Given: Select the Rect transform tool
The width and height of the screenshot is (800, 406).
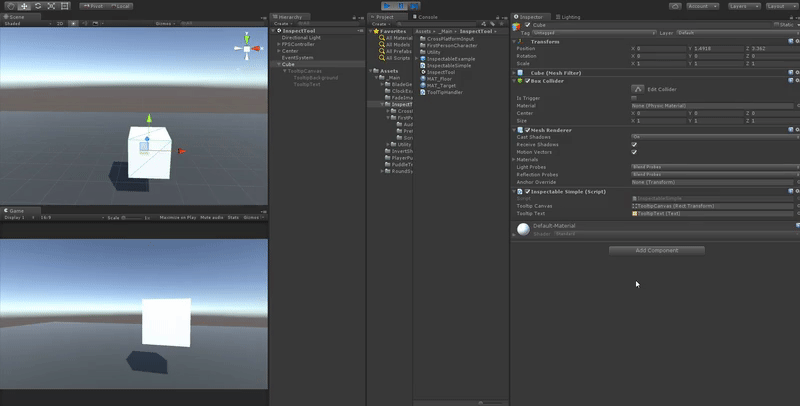Looking at the screenshot, I should tap(65, 6).
